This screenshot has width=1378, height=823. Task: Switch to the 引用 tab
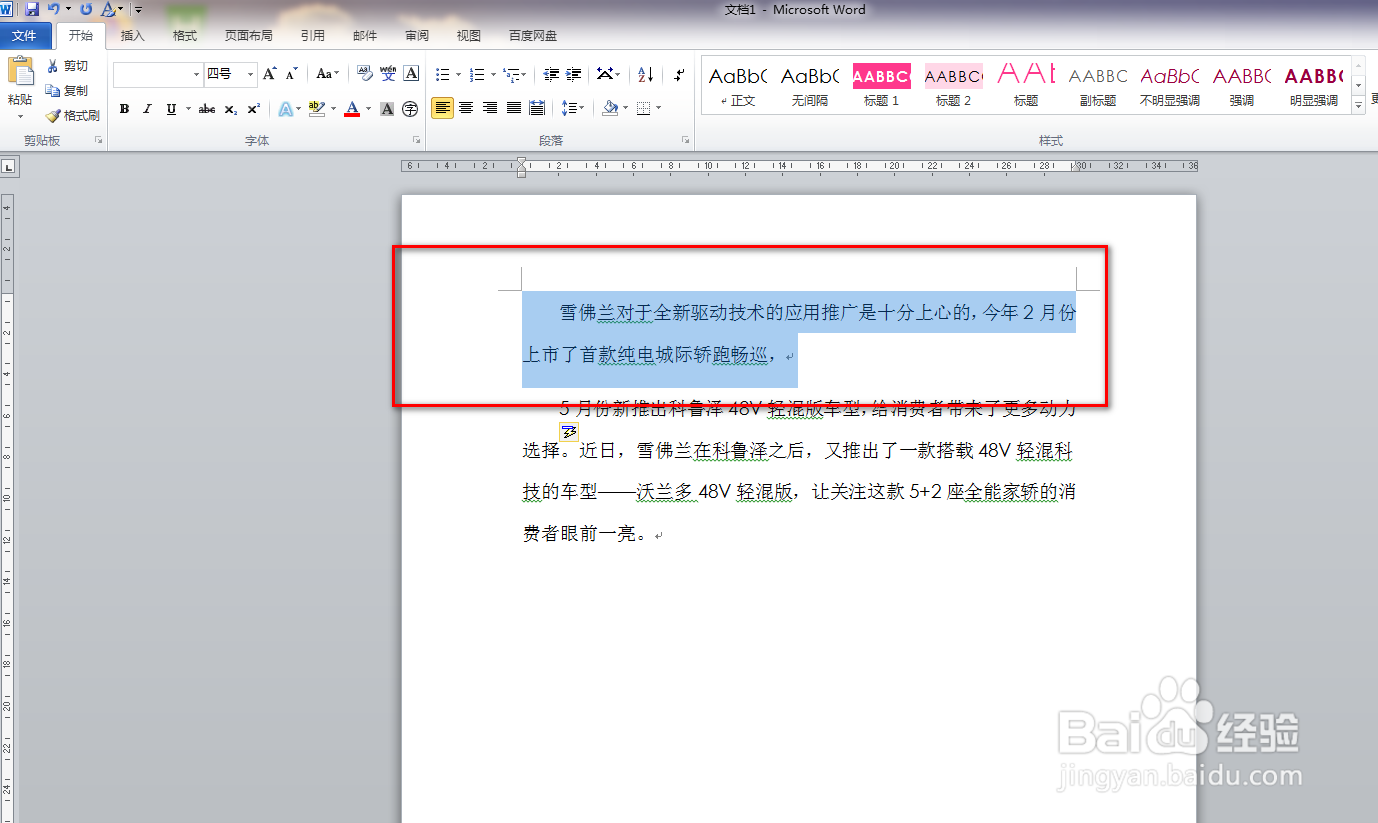click(x=313, y=36)
